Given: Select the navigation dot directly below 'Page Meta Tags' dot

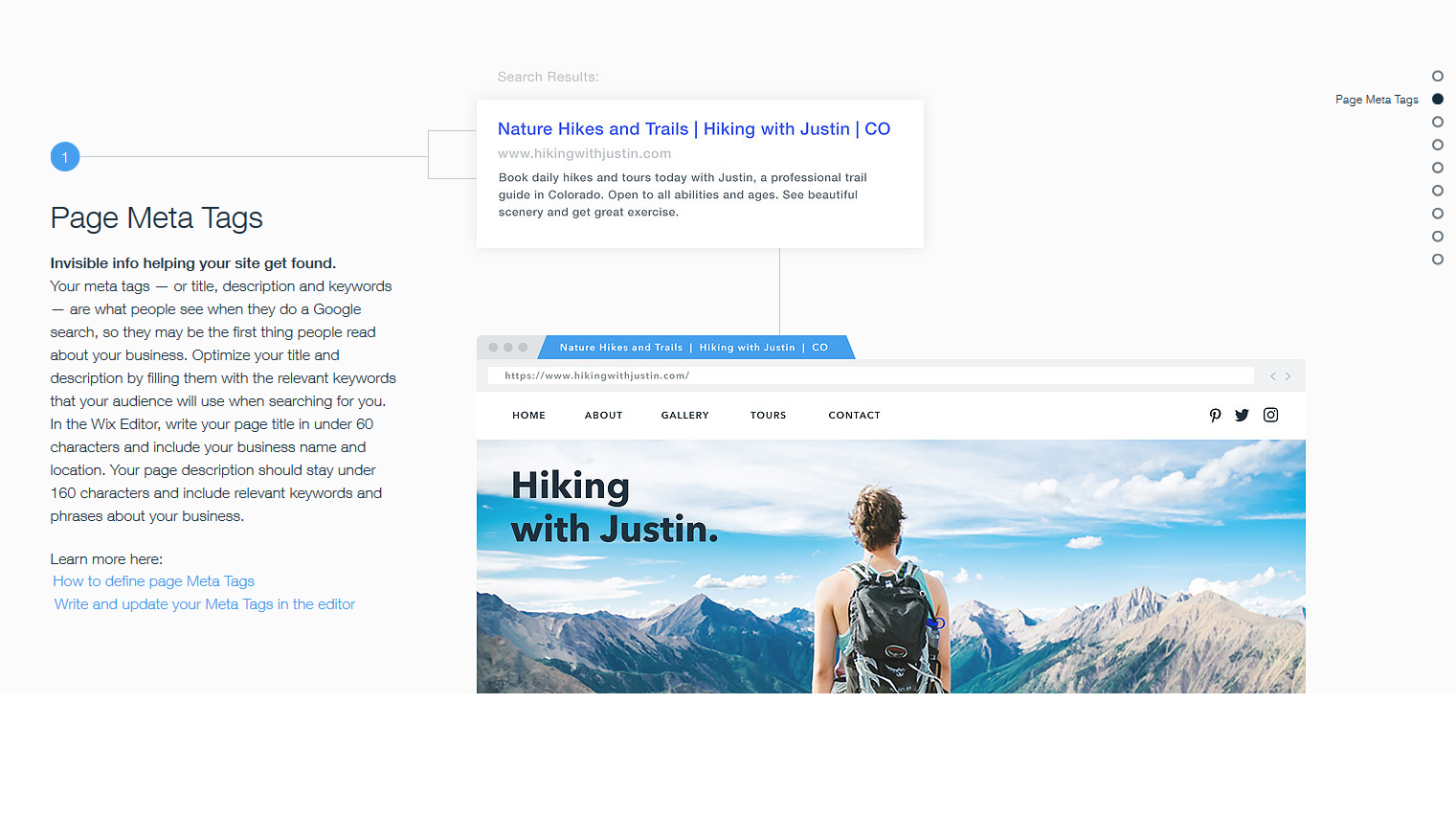Looking at the screenshot, I should [1437, 122].
